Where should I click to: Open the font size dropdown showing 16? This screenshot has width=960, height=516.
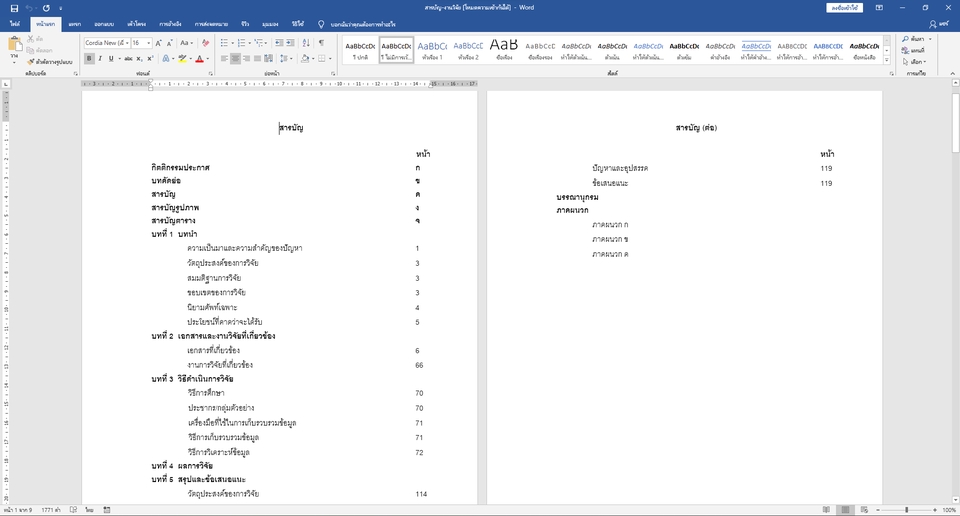pyautogui.click(x=149, y=43)
